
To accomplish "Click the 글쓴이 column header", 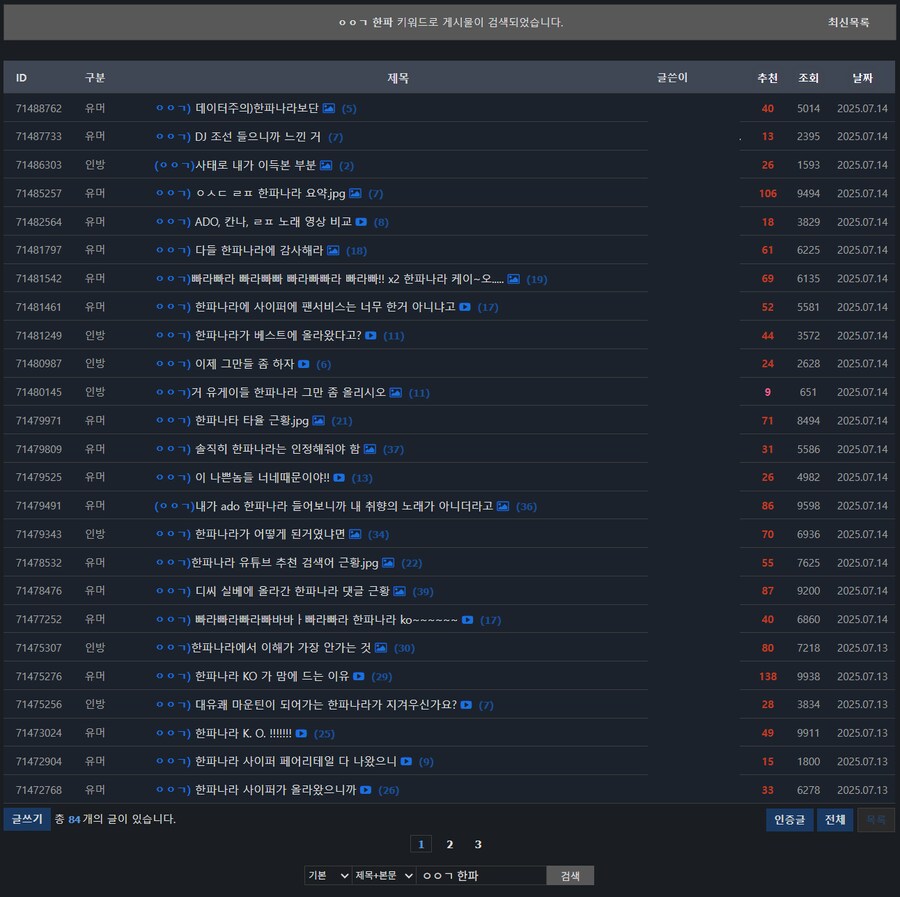I will tap(672, 77).
